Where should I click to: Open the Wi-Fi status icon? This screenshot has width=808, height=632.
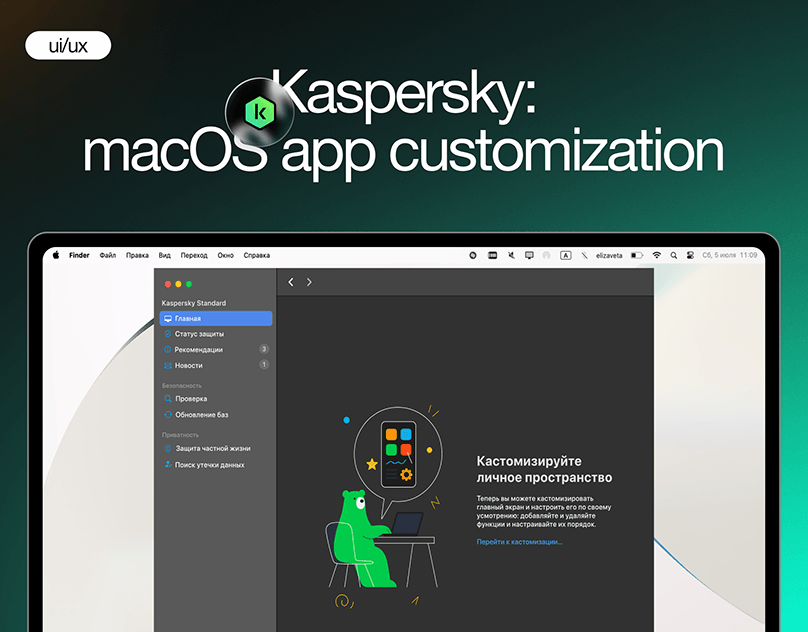click(x=656, y=255)
